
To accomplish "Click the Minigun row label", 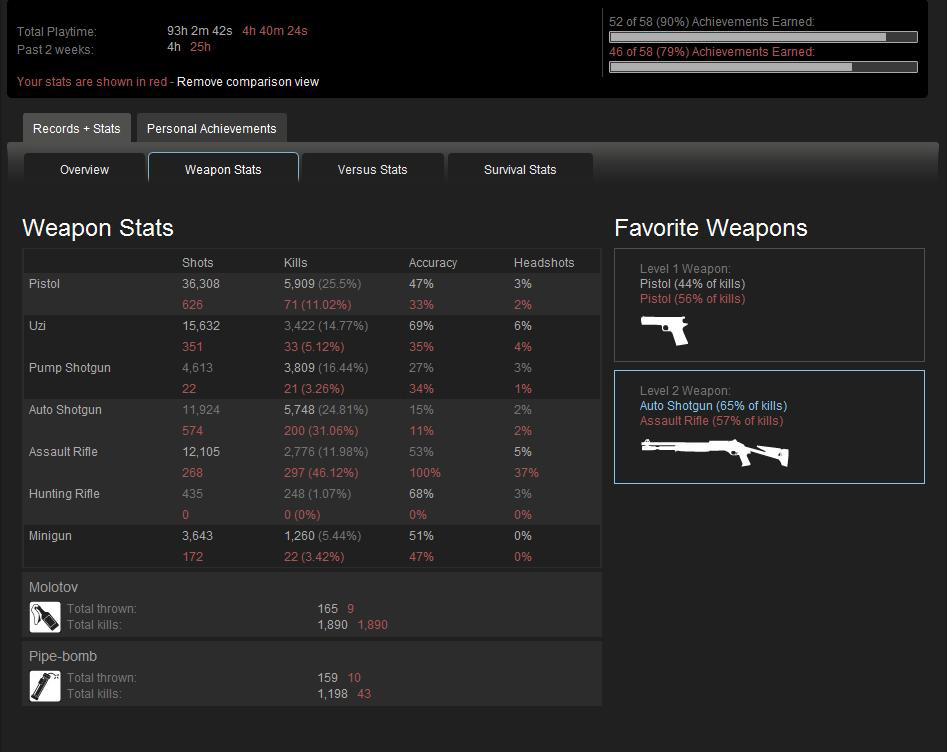I will (50, 535).
